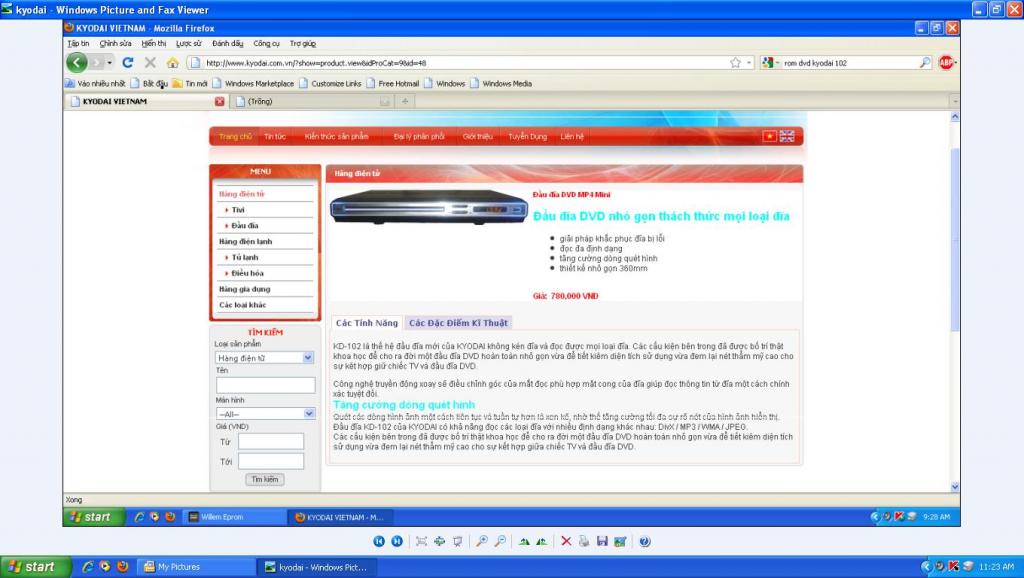The image size is (1024, 578).
Task: Click the Tên text field in search panel
Action: (x=266, y=385)
